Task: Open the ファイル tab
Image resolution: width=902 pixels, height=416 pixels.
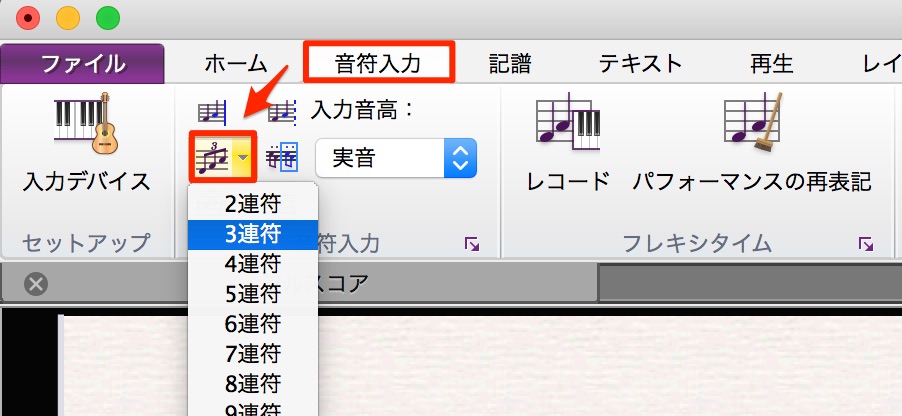Action: point(82,64)
